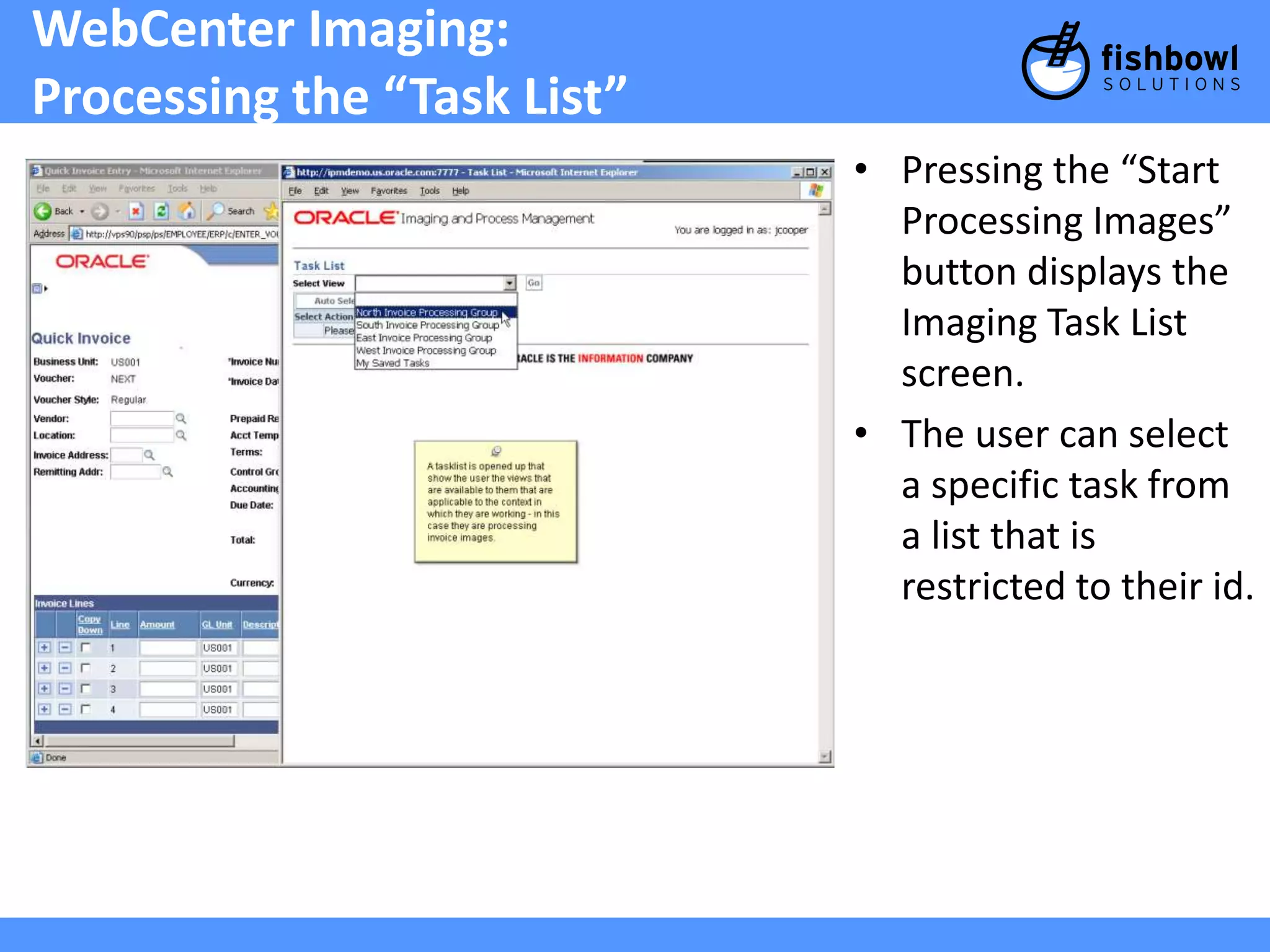Open the Remitting Addr lookup magnifier

point(167,472)
